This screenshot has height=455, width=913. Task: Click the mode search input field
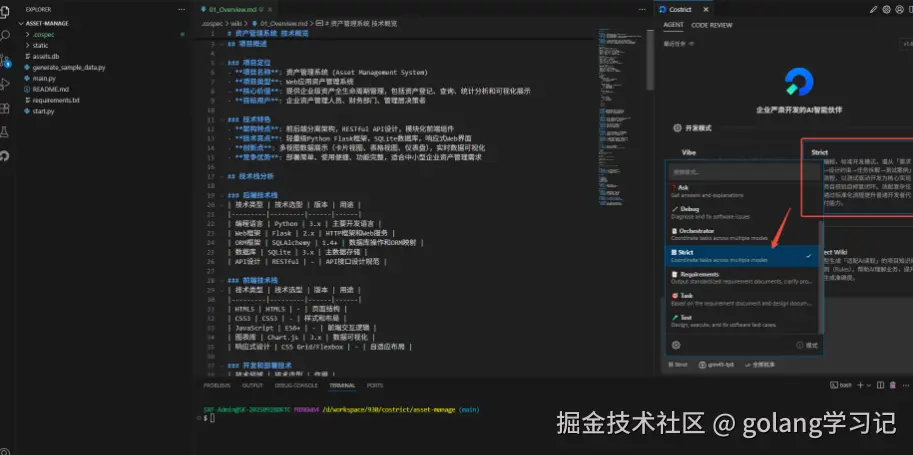[742, 172]
